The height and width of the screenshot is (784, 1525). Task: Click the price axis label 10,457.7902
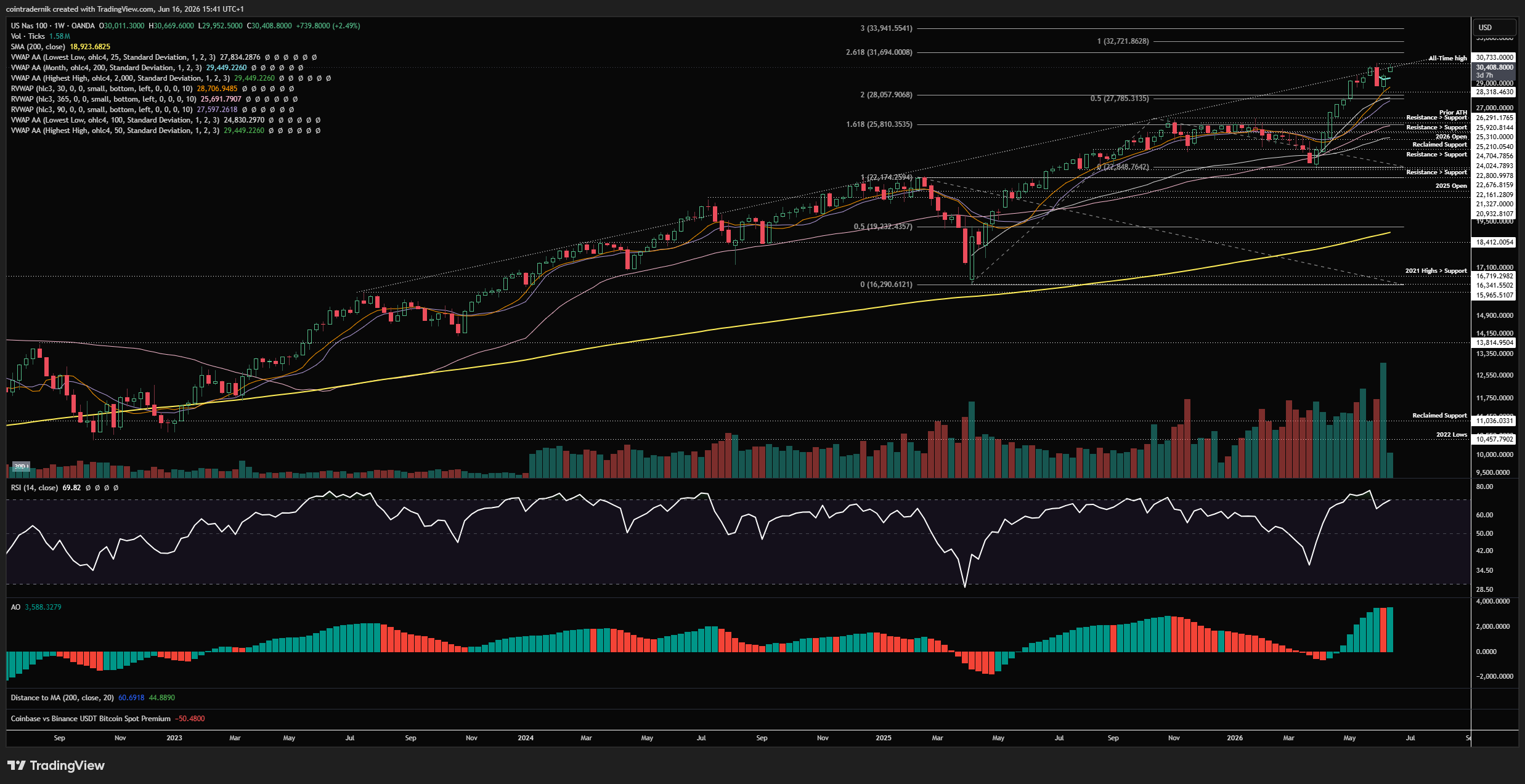tap(1494, 440)
